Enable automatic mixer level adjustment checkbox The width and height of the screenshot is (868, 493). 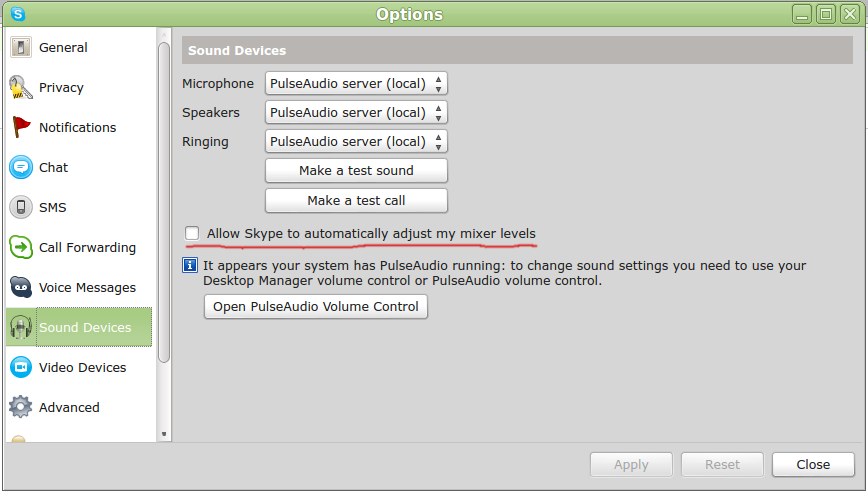pyautogui.click(x=192, y=234)
